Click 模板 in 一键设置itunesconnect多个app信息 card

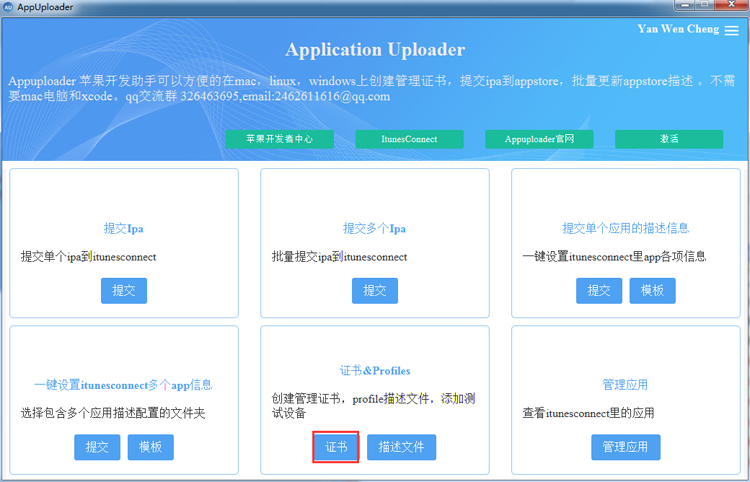(151, 447)
